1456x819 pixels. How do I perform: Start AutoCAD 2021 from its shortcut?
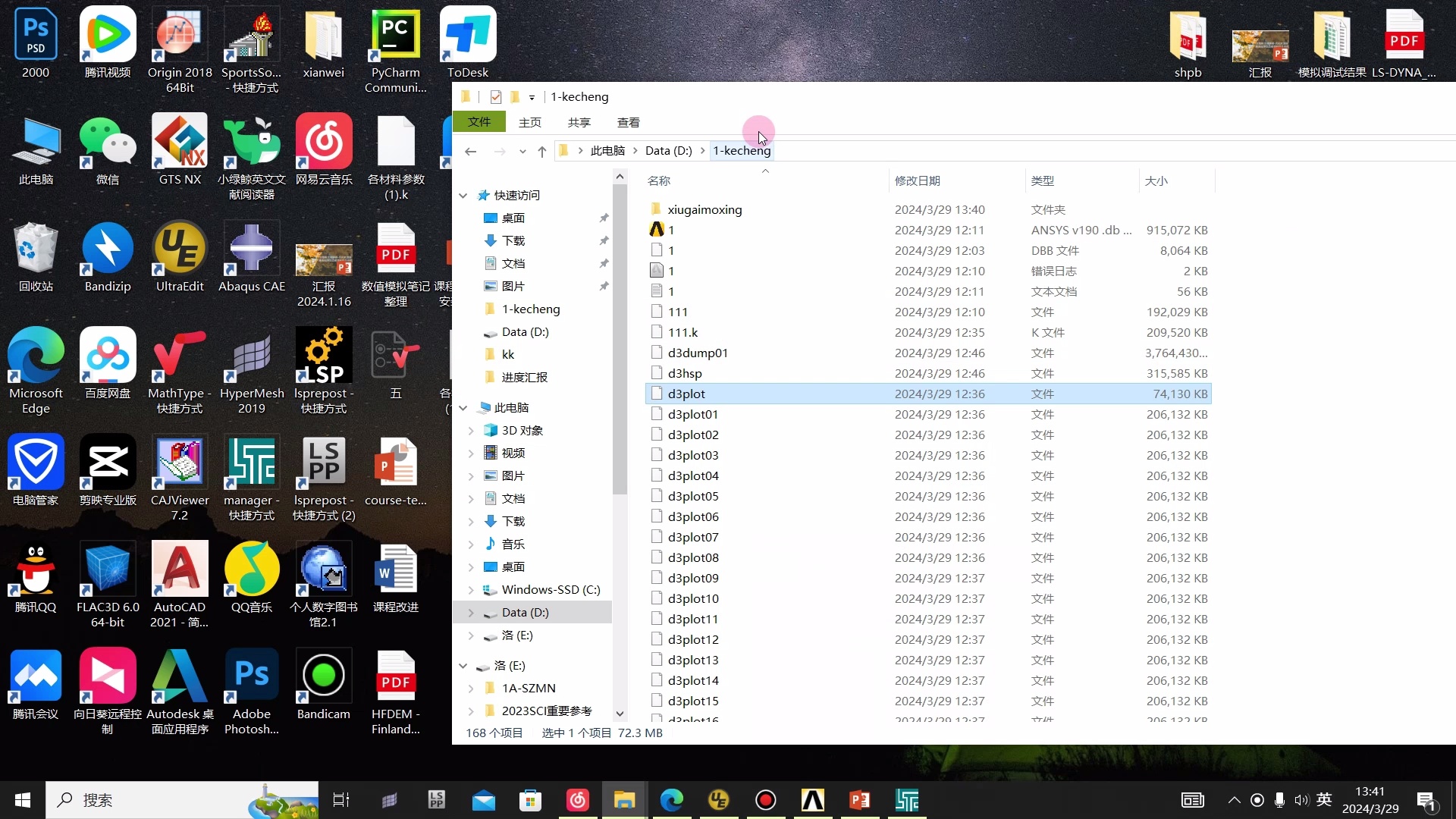pyautogui.click(x=179, y=569)
